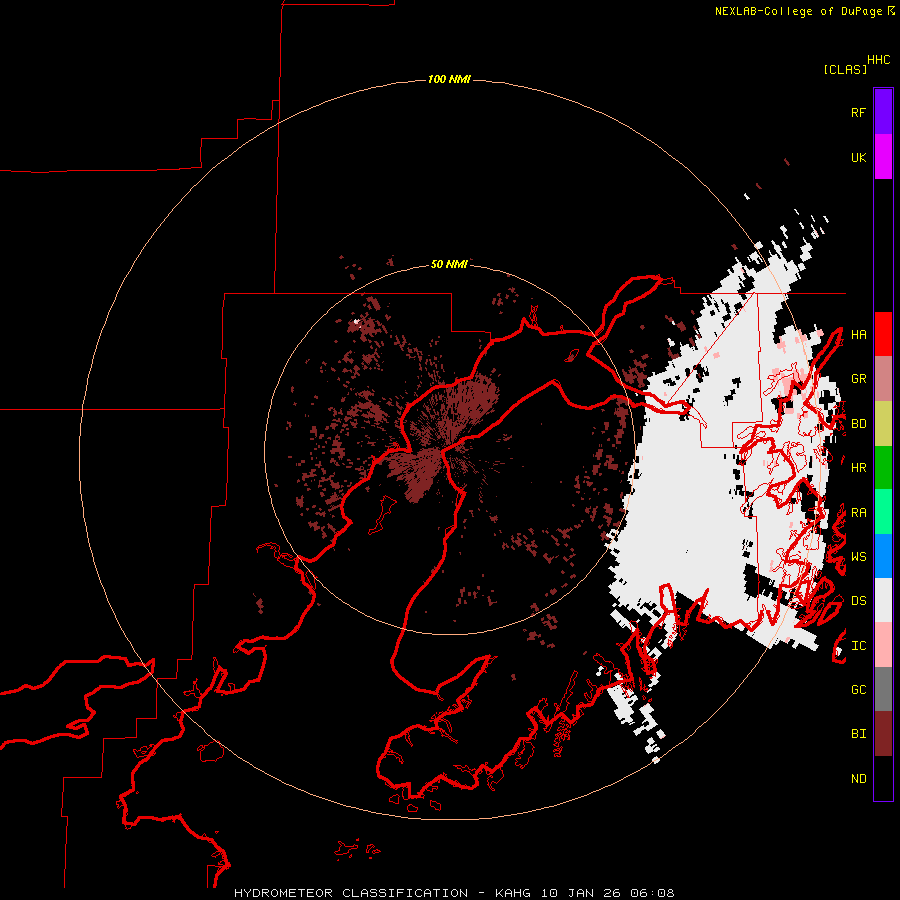Screen dimensions: 900x900
Task: Click the IC legend label
Action: click(x=858, y=646)
